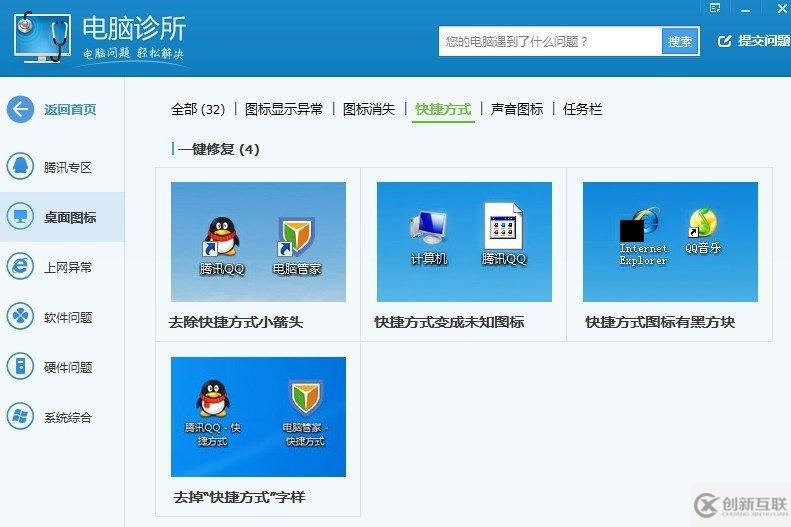Click the 电脑诊所 stethoscope monitor logo
791x527 pixels.
[x=41, y=37]
